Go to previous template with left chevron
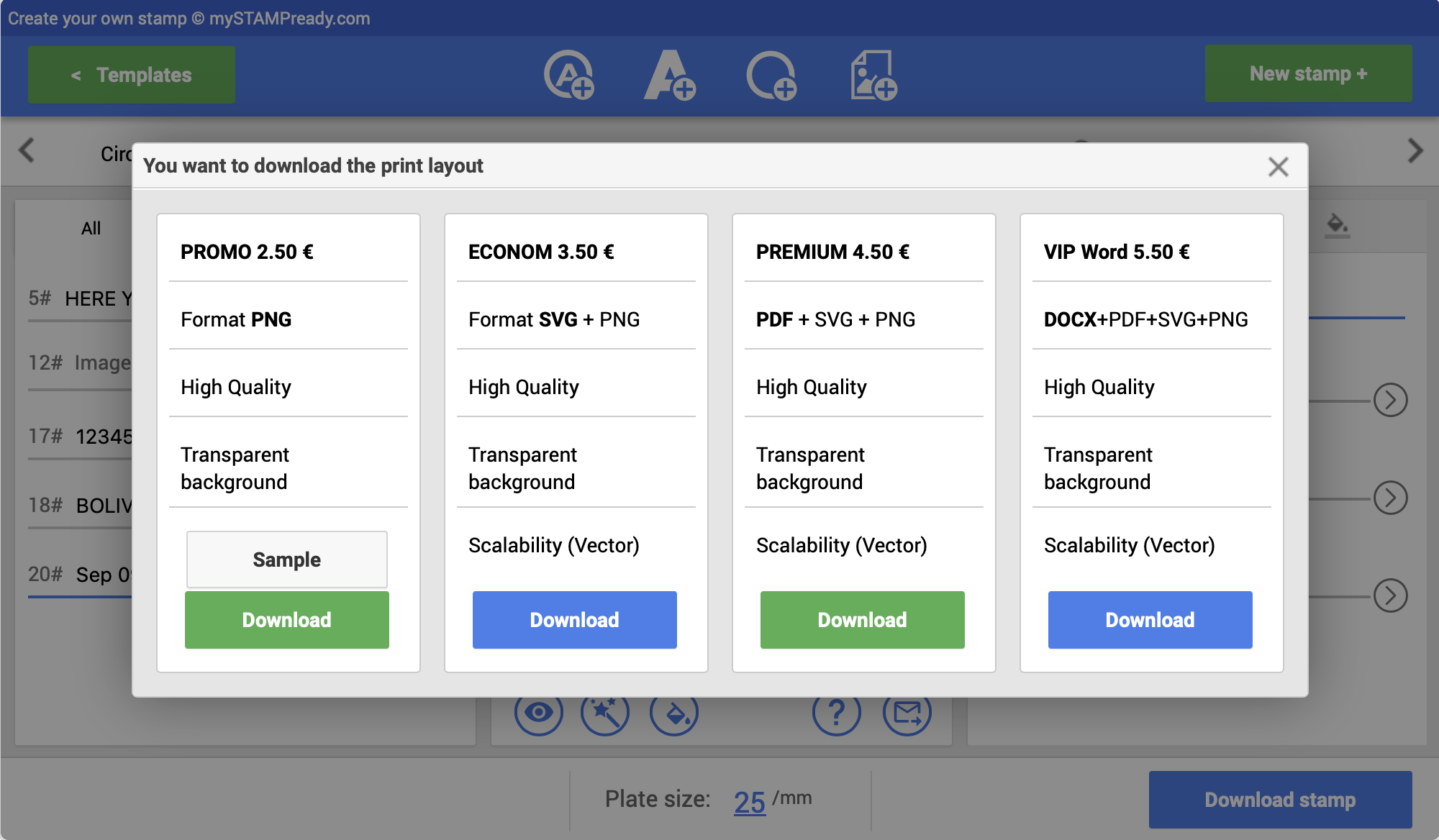This screenshot has height=840, width=1439. [27, 151]
